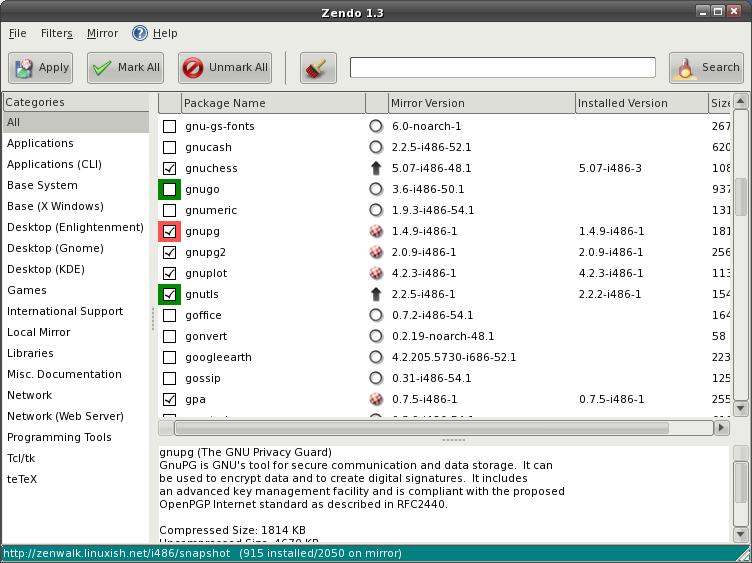The width and height of the screenshot is (752, 563).
Task: Uncheck the gnupg package checkbox
Action: click(169, 232)
